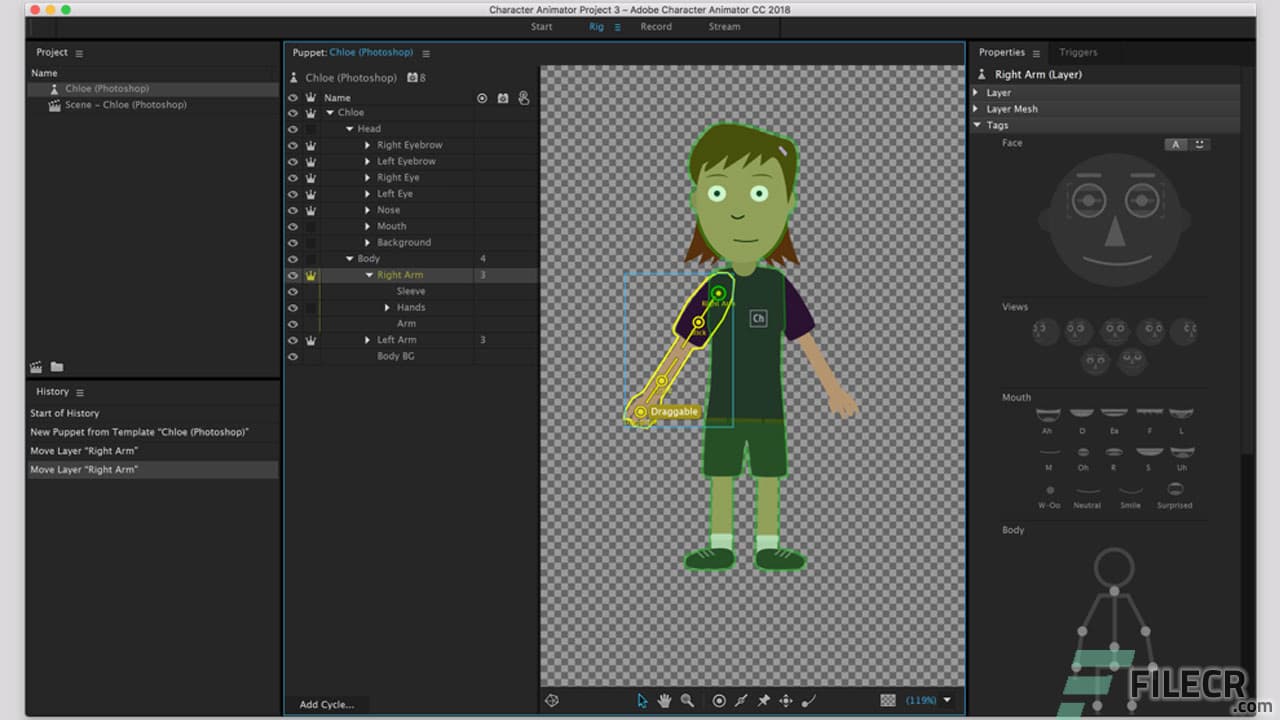Collapse the Head layer group
The width and height of the screenshot is (1280, 720).
click(349, 128)
